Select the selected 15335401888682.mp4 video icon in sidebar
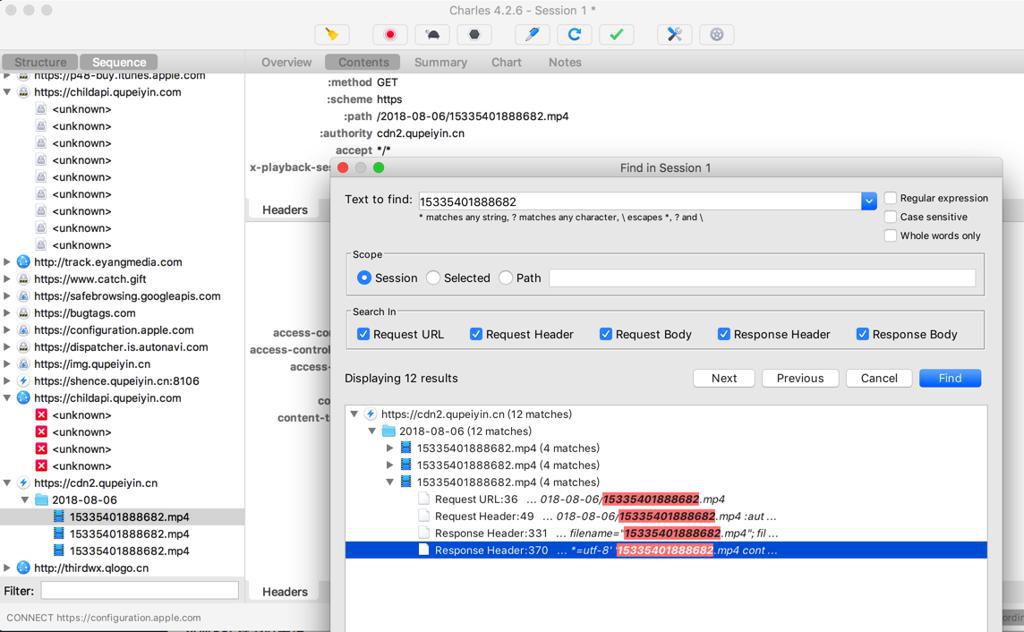 pyautogui.click(x=59, y=517)
